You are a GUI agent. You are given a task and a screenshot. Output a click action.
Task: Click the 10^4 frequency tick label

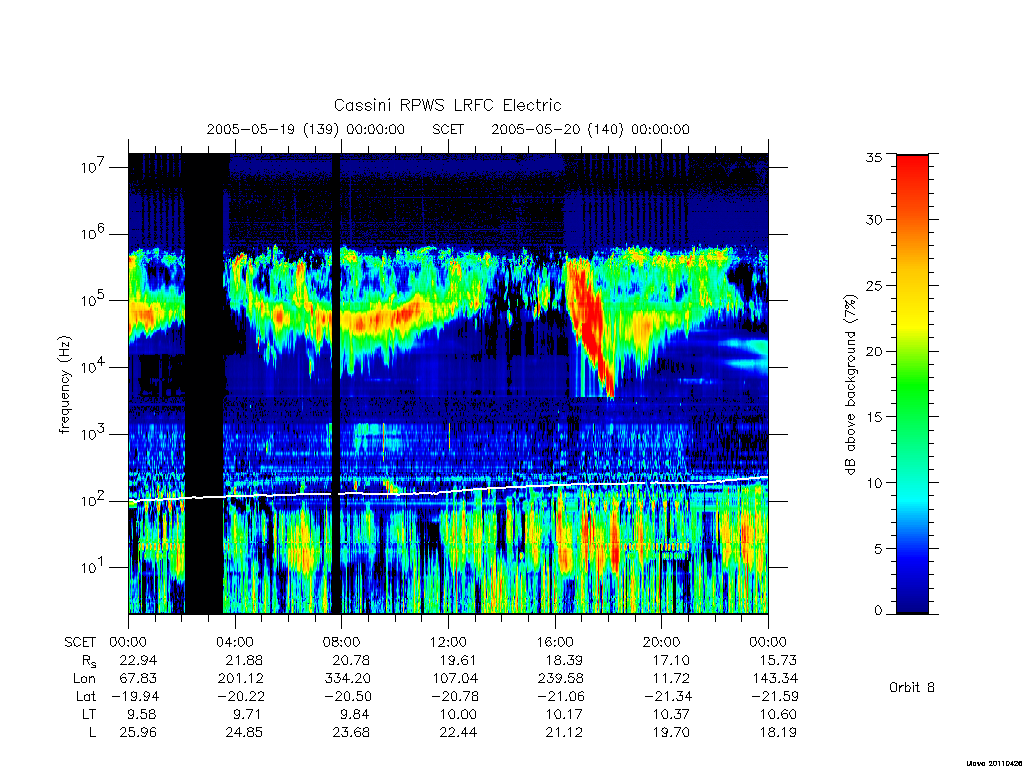[93, 368]
